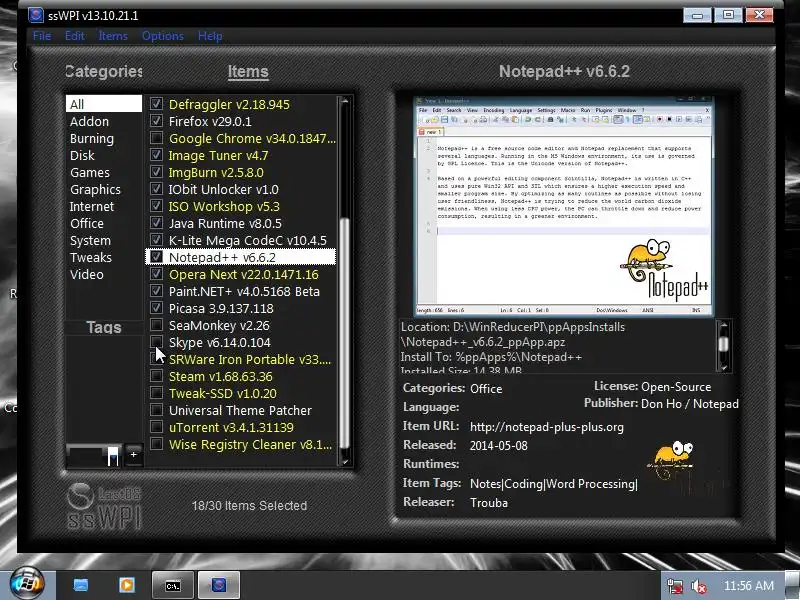The image size is (800, 600).
Task: Uncheck Paint.NET+ v4.0.5168 Beta checkbox
Action: pos(156,291)
